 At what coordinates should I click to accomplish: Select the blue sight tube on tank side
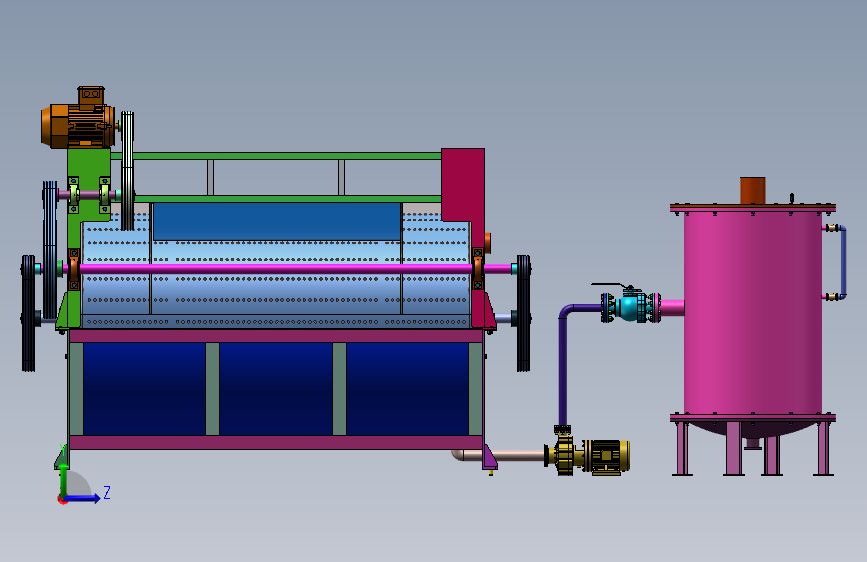pyautogui.click(x=843, y=262)
